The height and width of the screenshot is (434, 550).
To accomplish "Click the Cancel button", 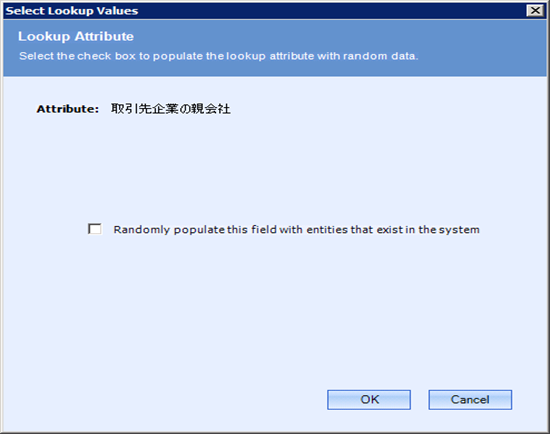I will coord(470,400).
